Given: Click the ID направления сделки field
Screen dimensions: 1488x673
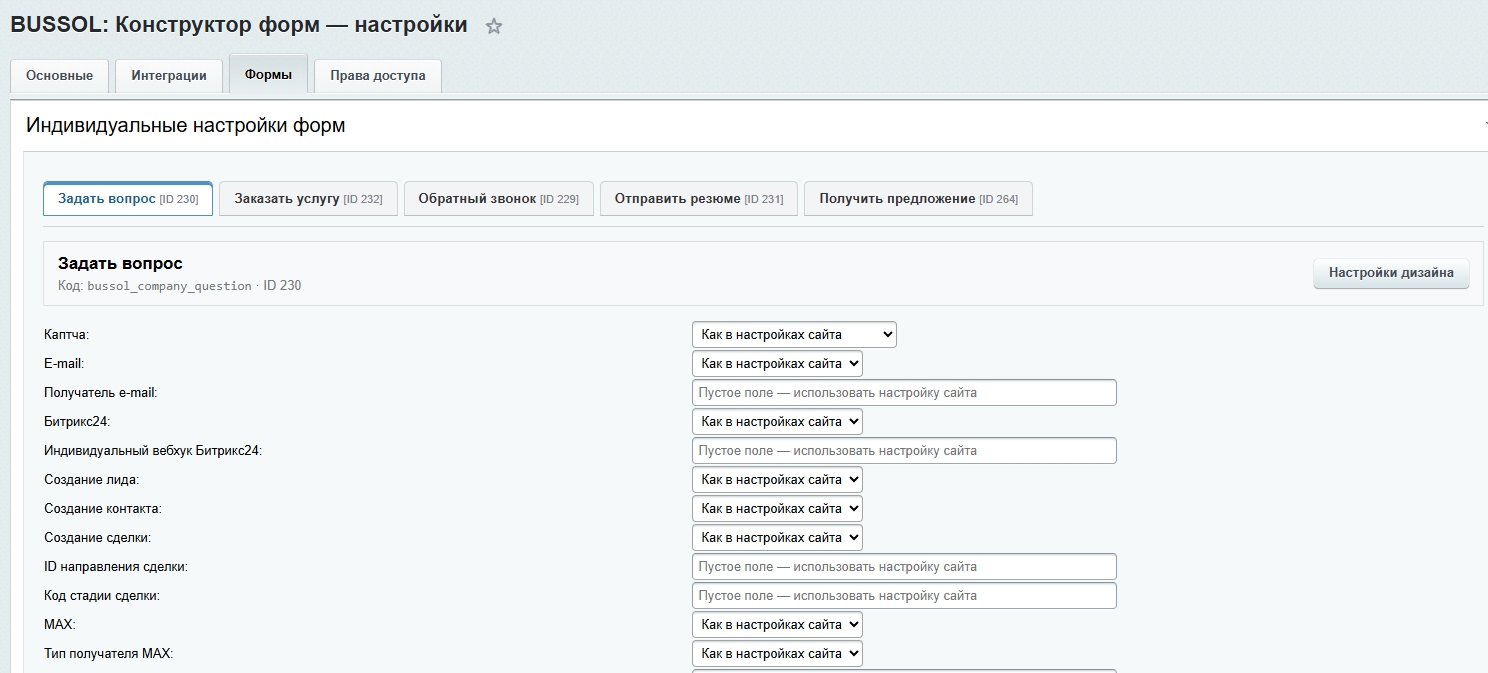Looking at the screenshot, I should tap(904, 567).
